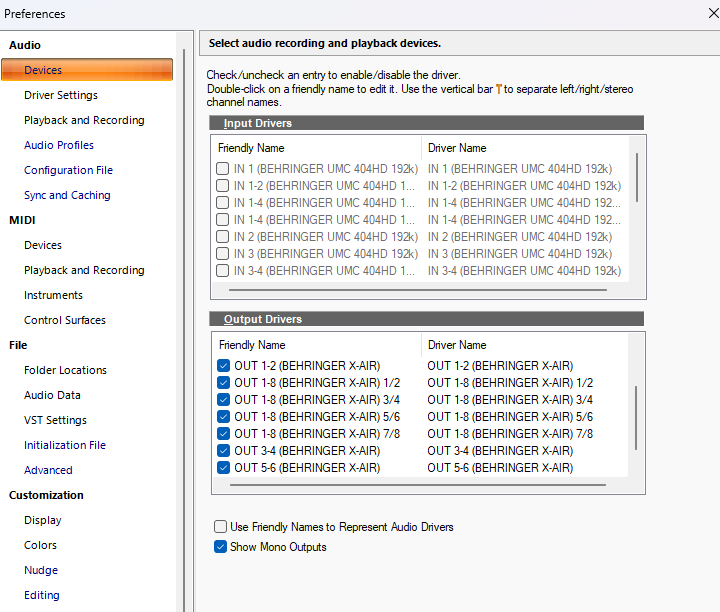Enable the IN 2 (BEHRINGER UMC 404HD 192k) input
720x612 pixels.
coord(223,236)
